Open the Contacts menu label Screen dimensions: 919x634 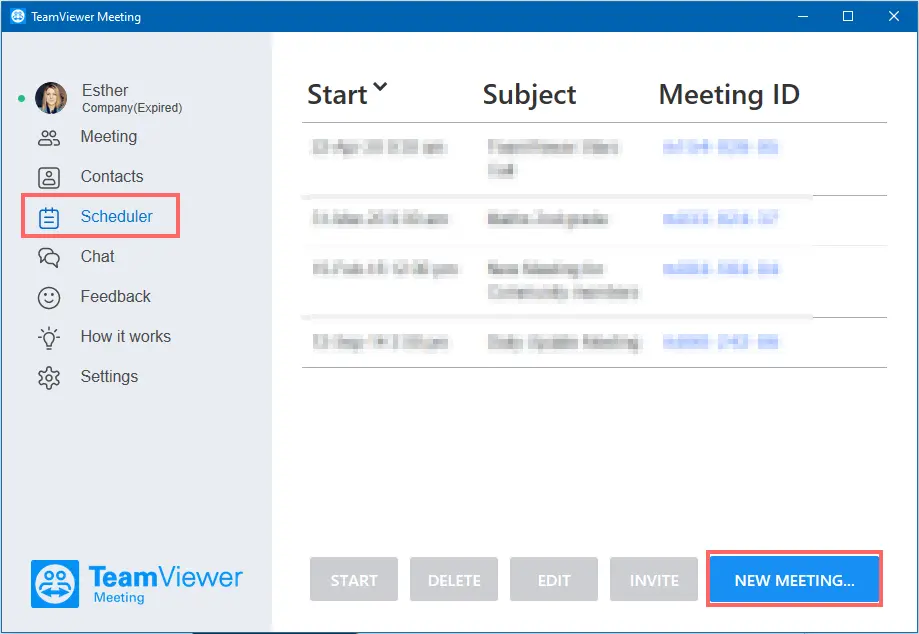coord(112,176)
